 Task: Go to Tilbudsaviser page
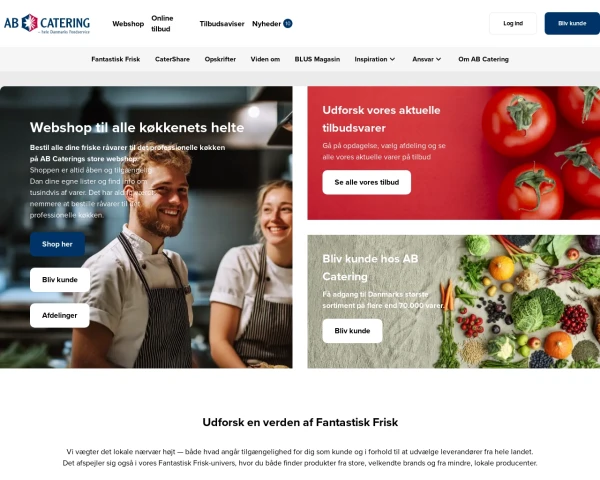pos(222,24)
